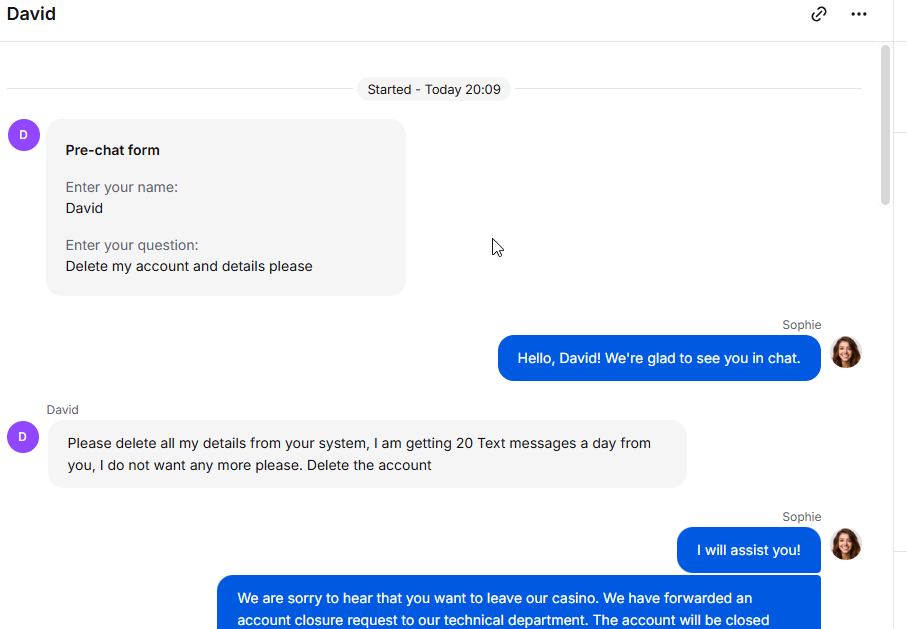Click the 'Sophie' sender label above greeting
This screenshot has height=629, width=907.
[x=802, y=325]
